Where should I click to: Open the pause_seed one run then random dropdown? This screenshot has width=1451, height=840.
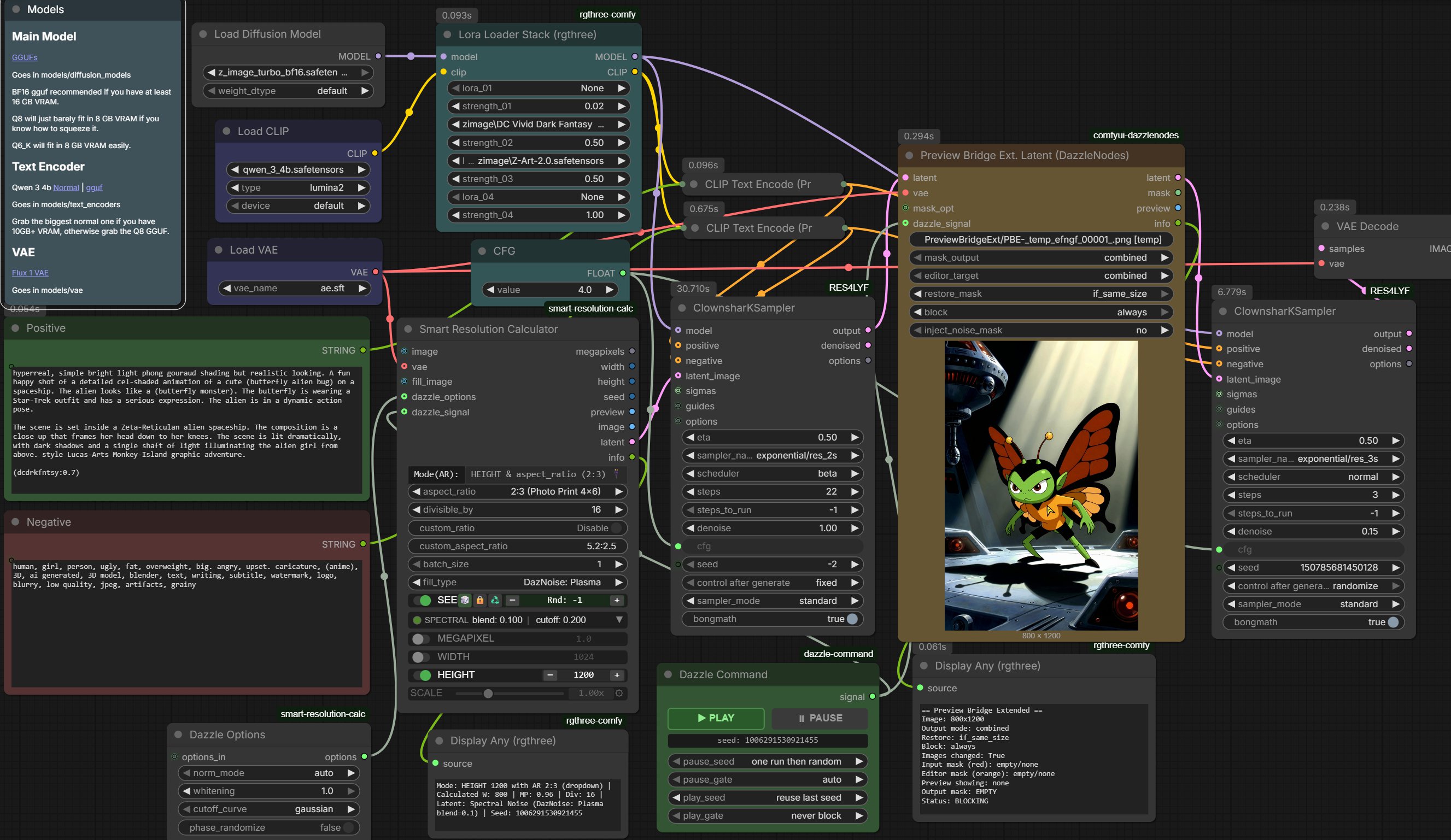coord(768,761)
